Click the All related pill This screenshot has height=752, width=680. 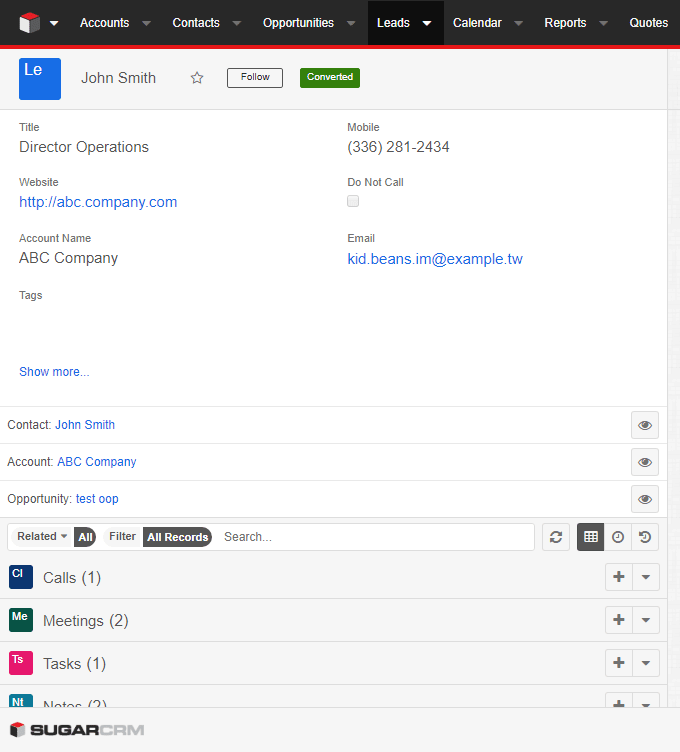[x=85, y=537]
